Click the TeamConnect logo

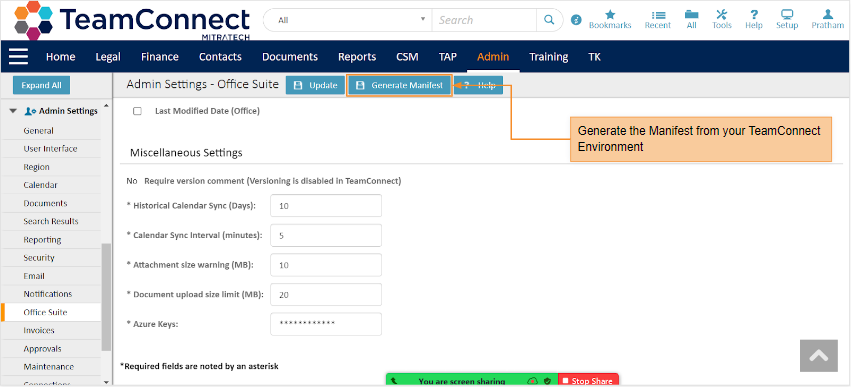tap(132, 21)
